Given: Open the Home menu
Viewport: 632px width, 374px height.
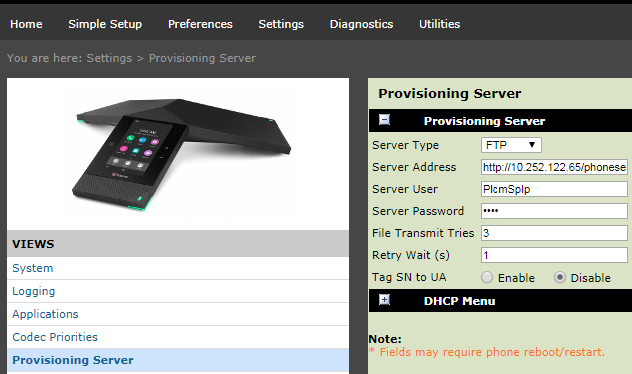Looking at the screenshot, I should click(x=26, y=24).
